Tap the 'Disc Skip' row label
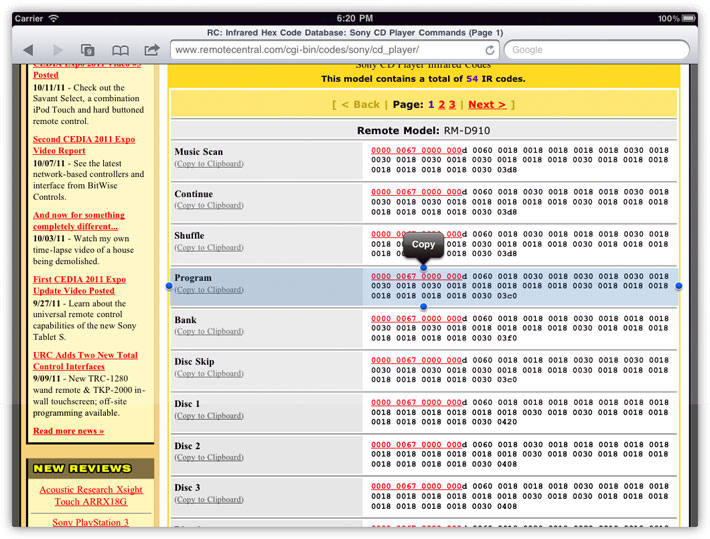This screenshot has width=710, height=539. 194,361
